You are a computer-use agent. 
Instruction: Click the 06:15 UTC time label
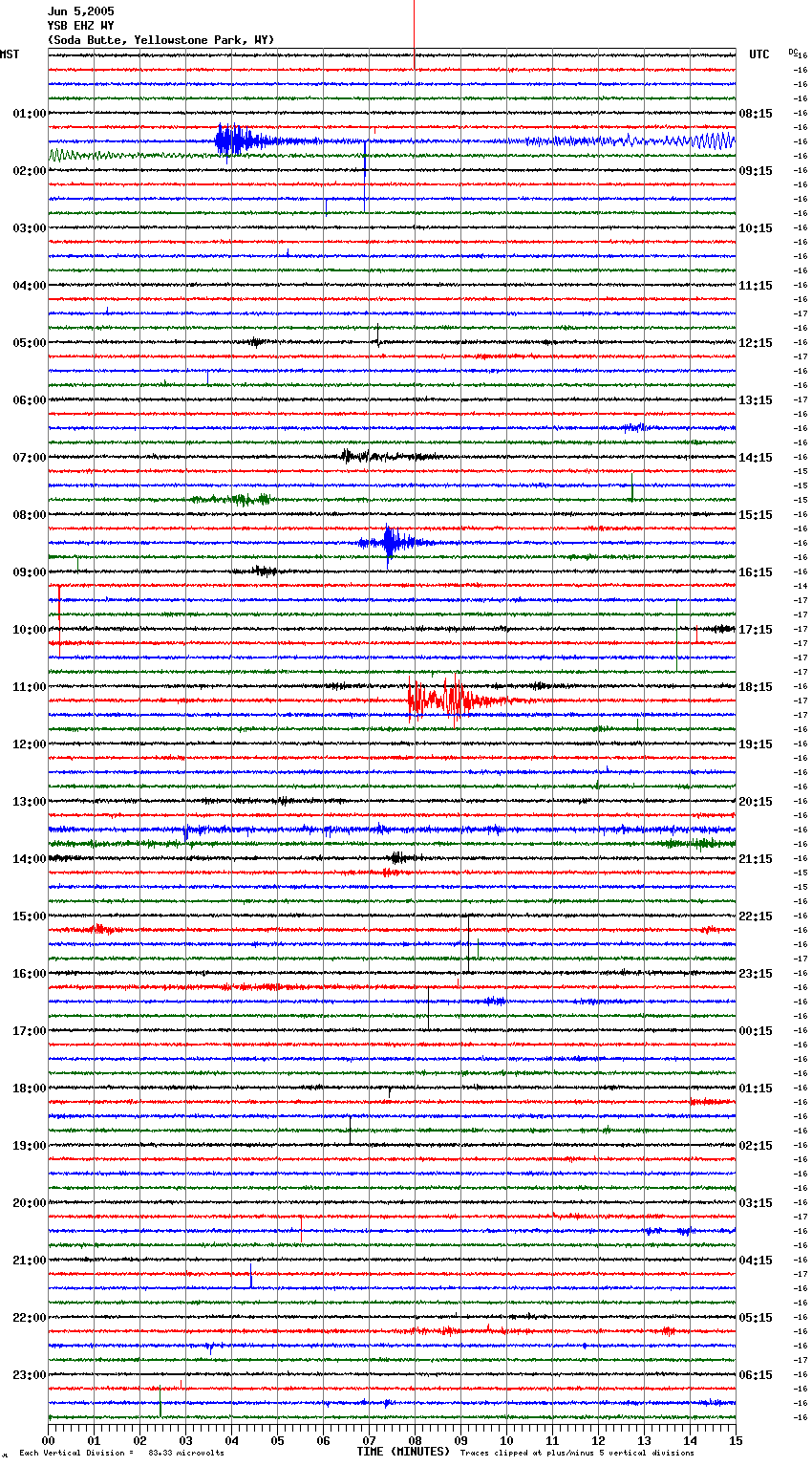coord(756,1375)
